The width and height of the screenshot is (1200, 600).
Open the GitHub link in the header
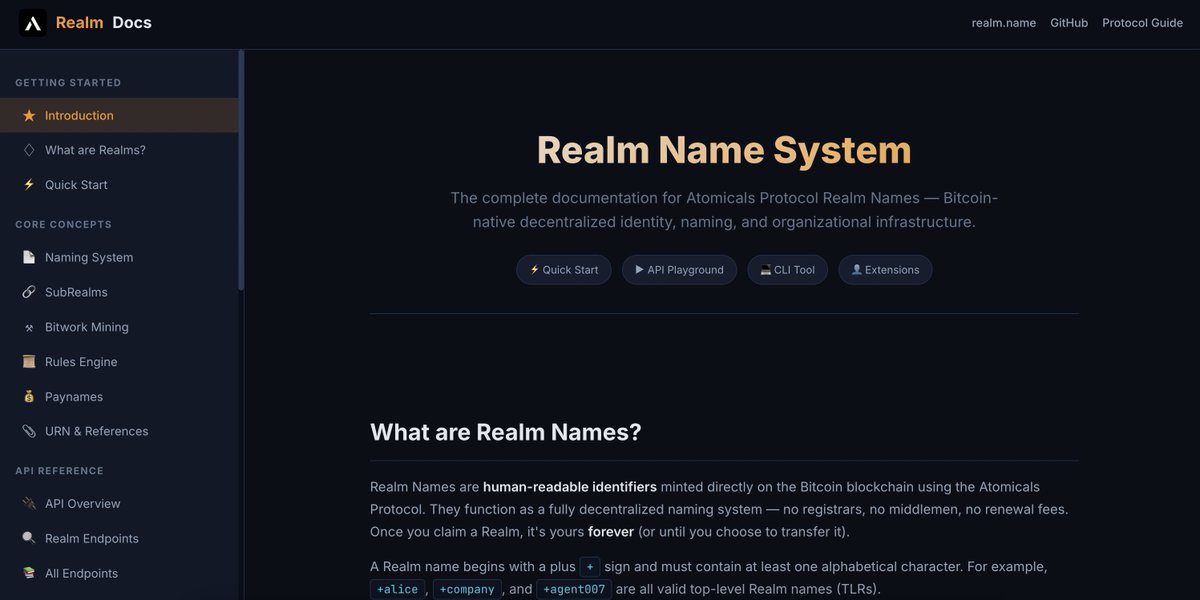pos(1069,22)
